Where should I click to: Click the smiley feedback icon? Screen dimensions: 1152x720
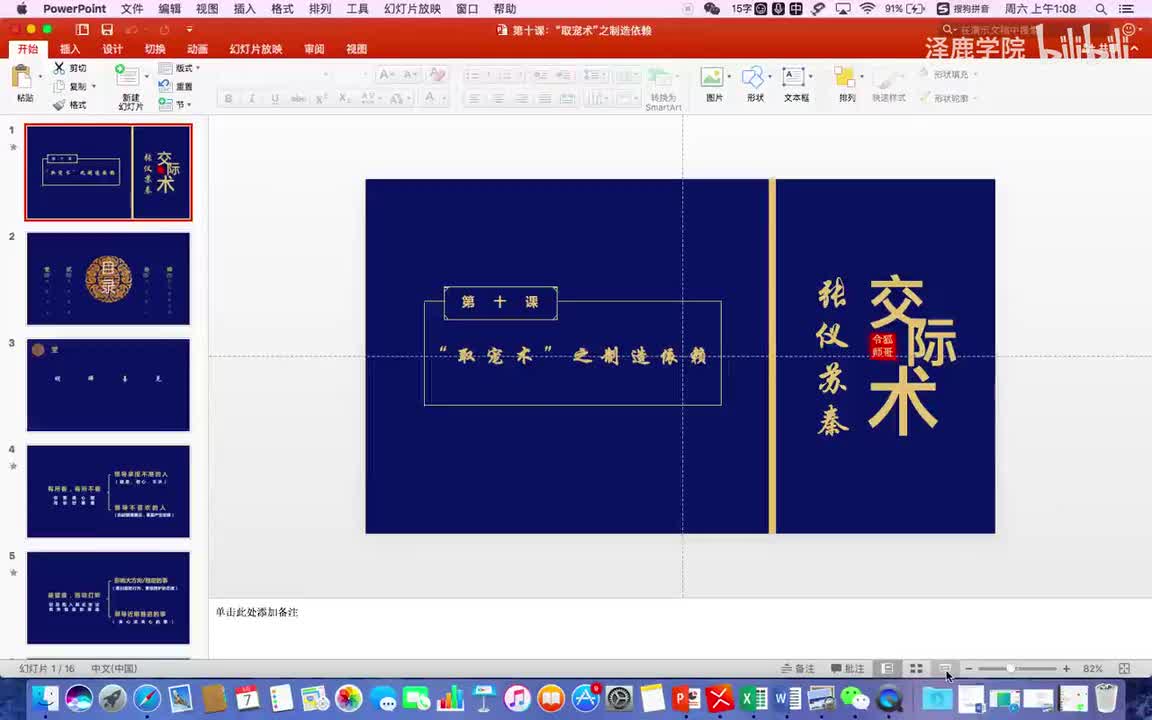coord(1129,29)
